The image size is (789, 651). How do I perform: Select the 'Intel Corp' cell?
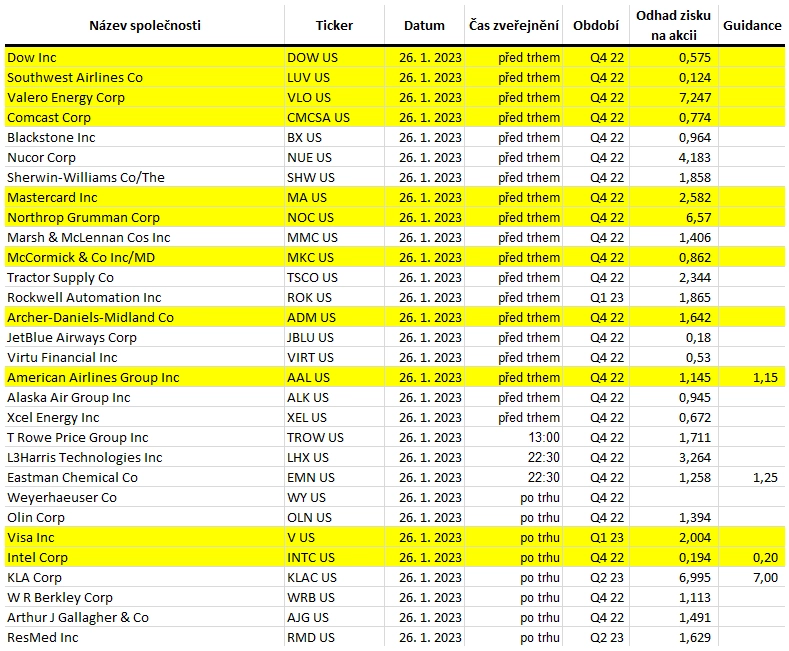(144, 557)
